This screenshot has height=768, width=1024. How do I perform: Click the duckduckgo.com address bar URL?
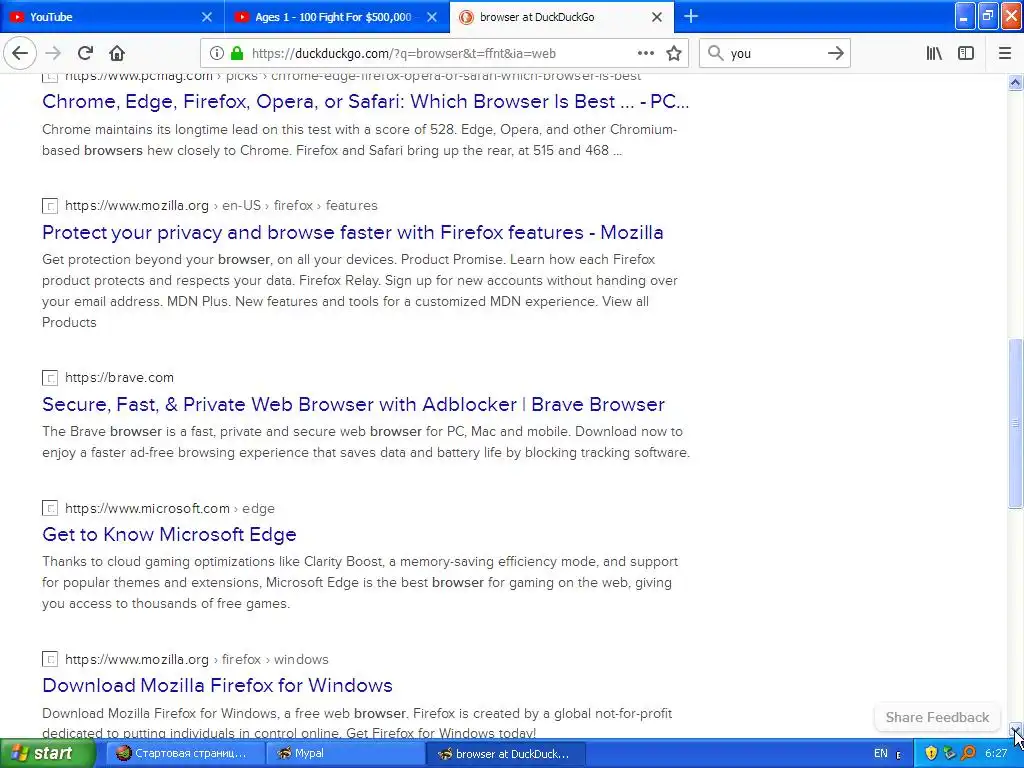click(x=404, y=54)
